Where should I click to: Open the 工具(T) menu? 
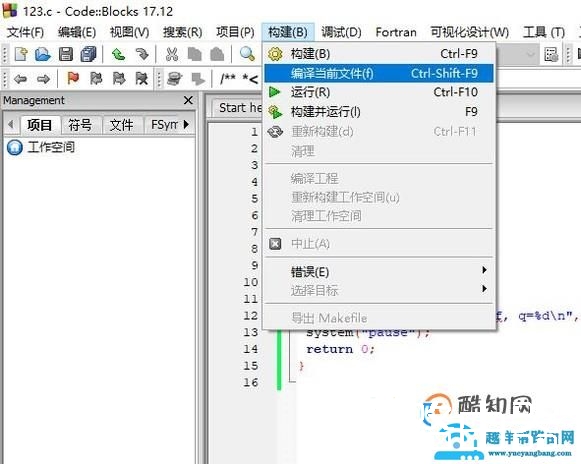544,32
